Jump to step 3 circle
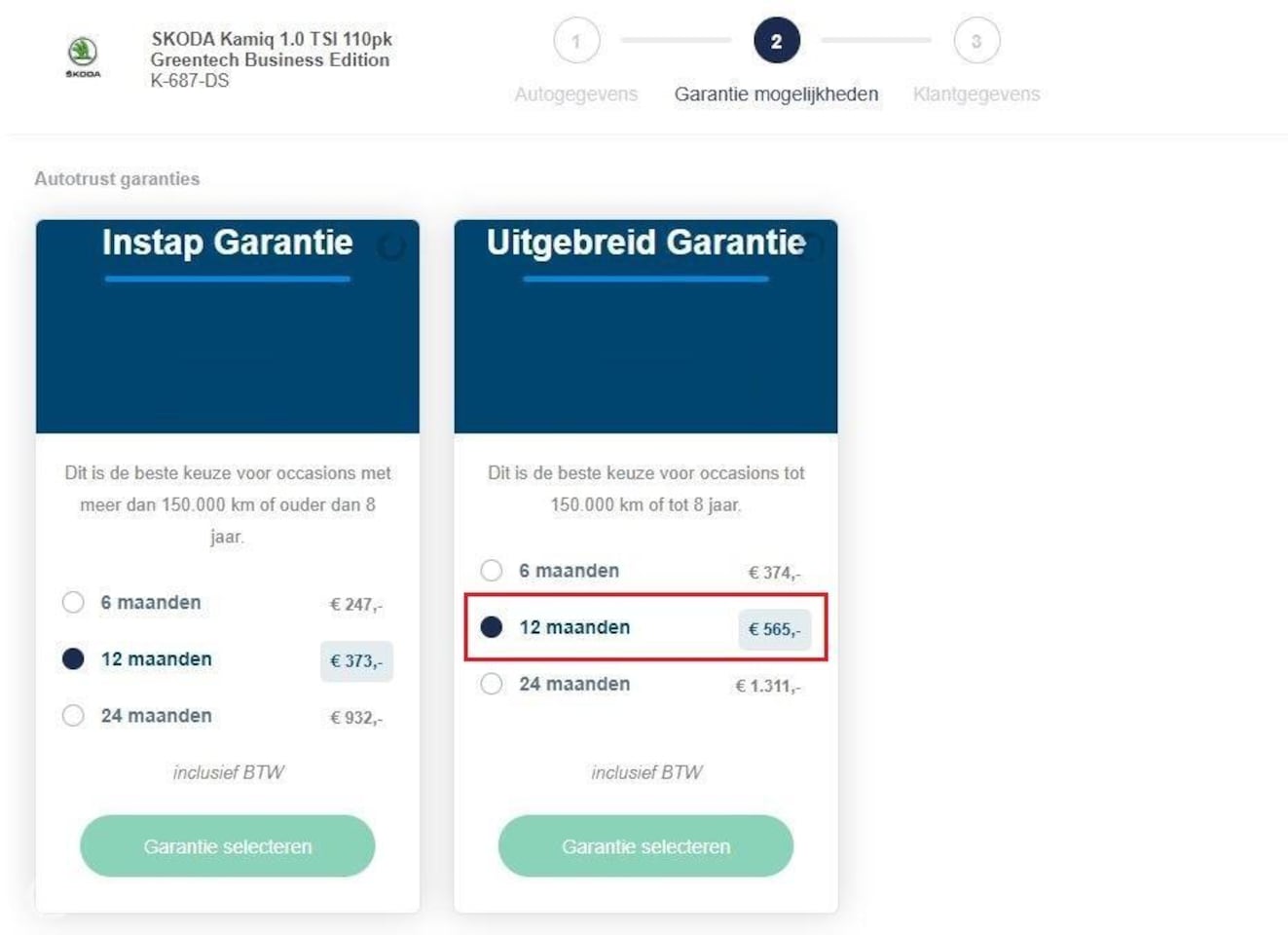Screen dimensions: 1288x935 (976, 41)
